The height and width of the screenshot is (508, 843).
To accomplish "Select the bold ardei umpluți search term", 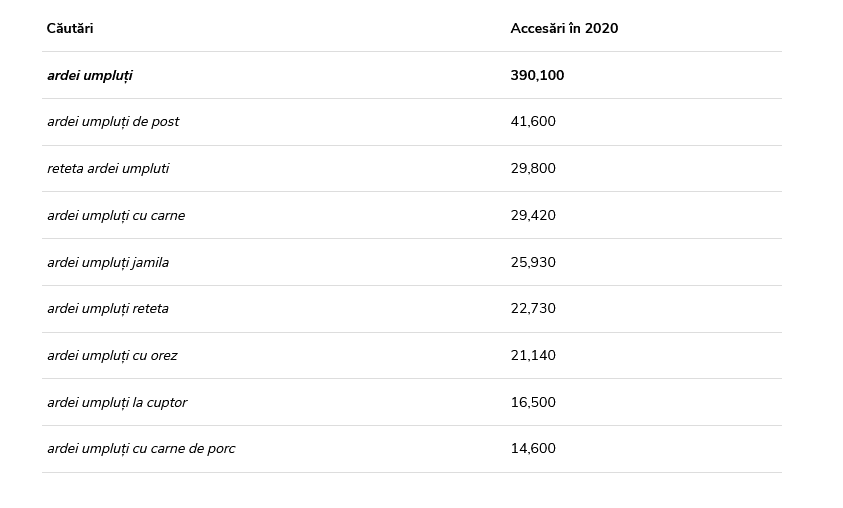I will click(90, 76).
